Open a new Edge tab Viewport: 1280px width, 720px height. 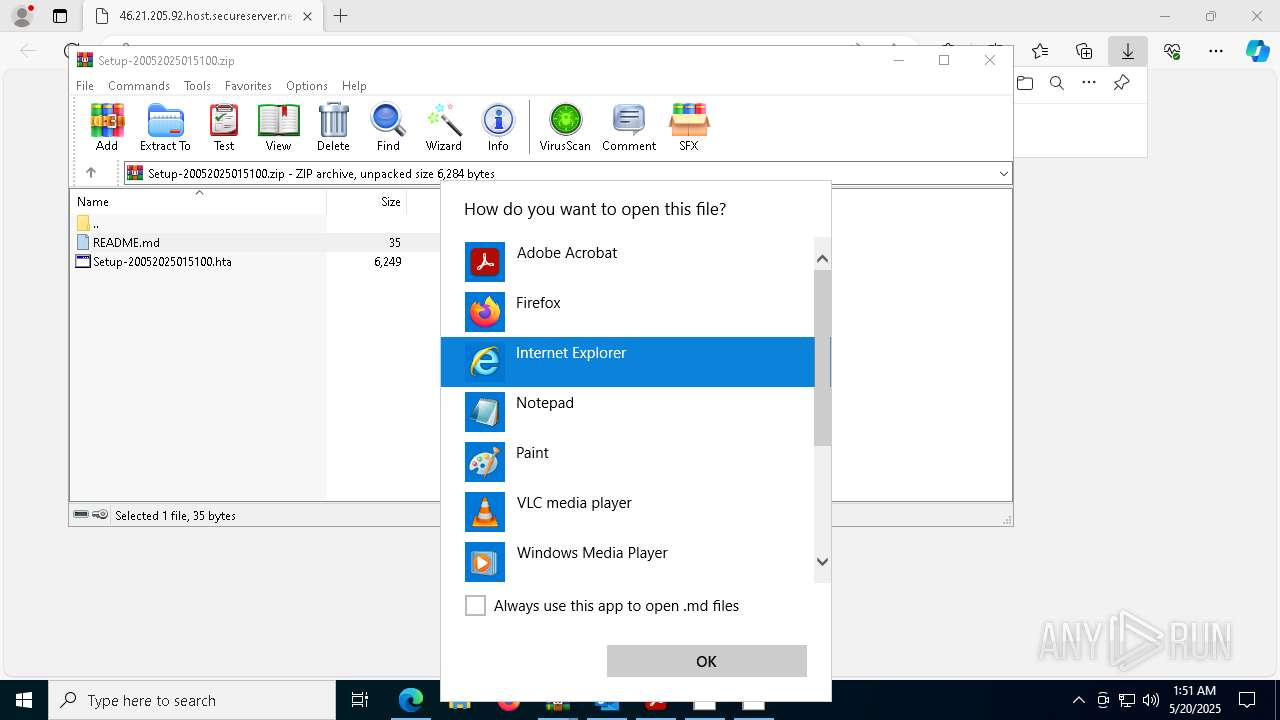(341, 16)
